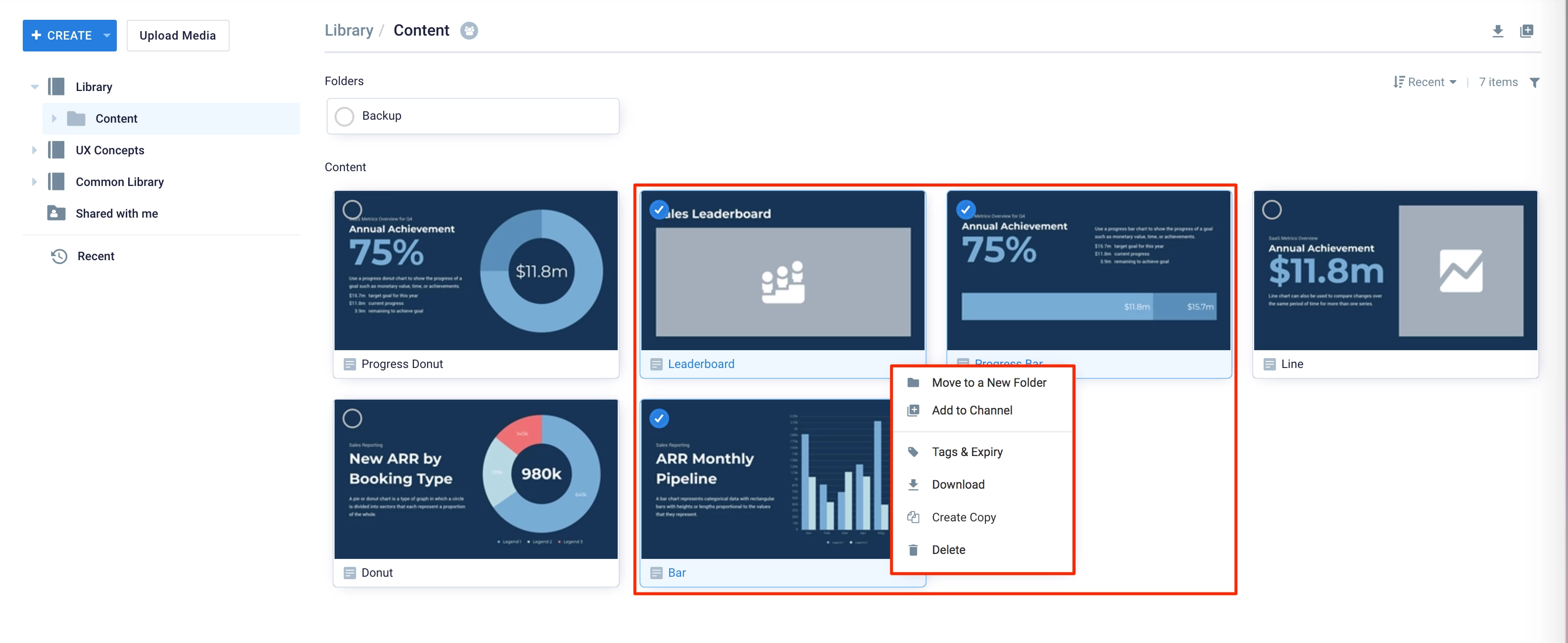Image resolution: width=1568 pixels, height=643 pixels.
Task: Deselect the Leaderboard item checkmark
Action: tap(659, 210)
